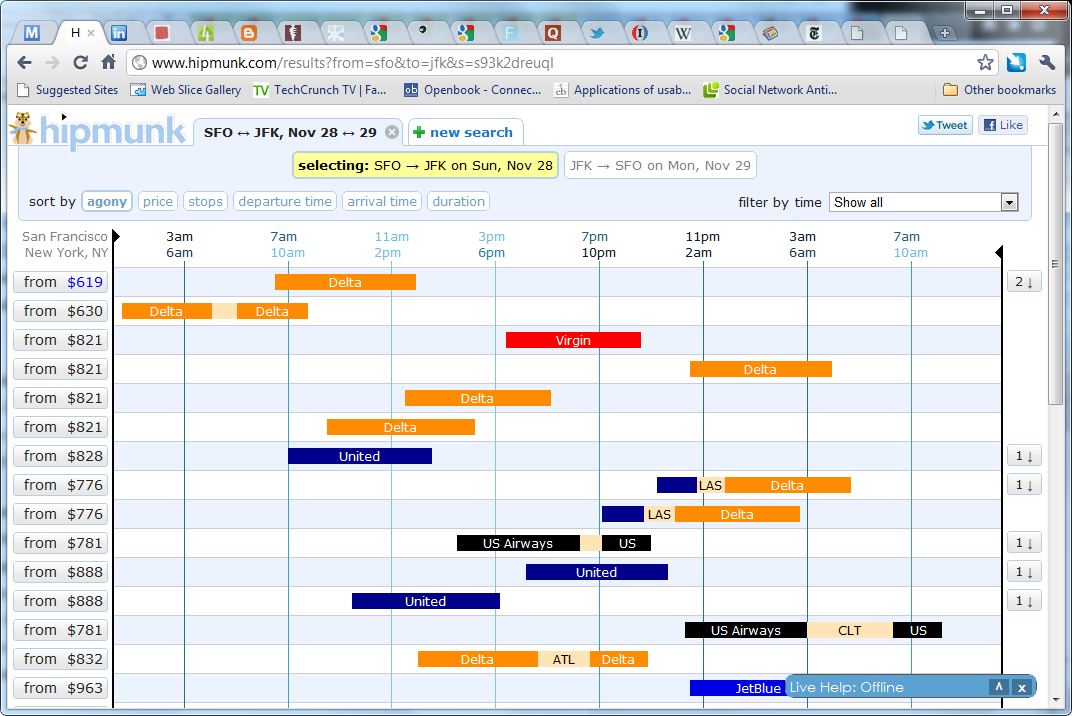
Task: Expand 1 similar flight for first $776 row
Action: coord(1023,485)
